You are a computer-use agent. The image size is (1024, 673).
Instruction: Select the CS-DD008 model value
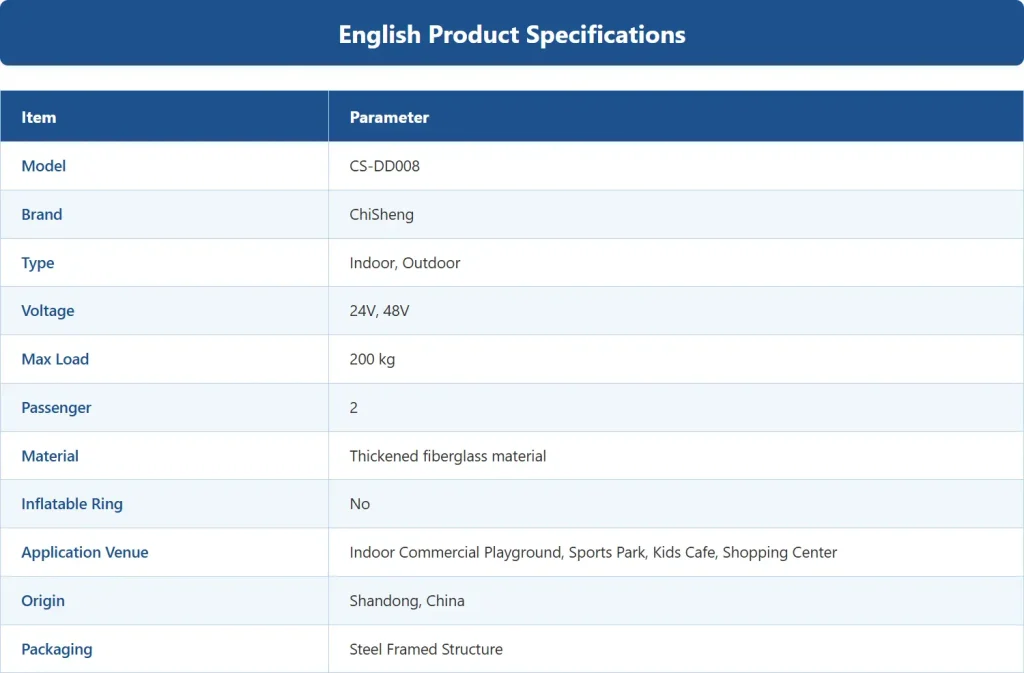[x=385, y=166]
